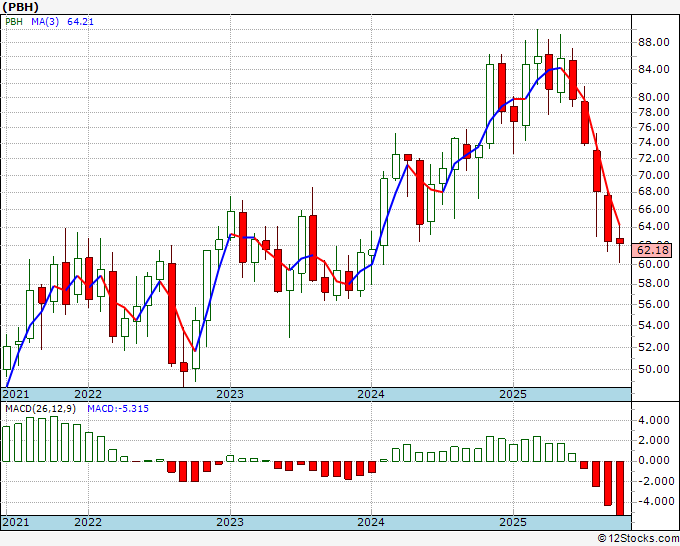Click the 64.00 price axis label
This screenshot has width=680, height=546.
pyautogui.click(x=653, y=227)
